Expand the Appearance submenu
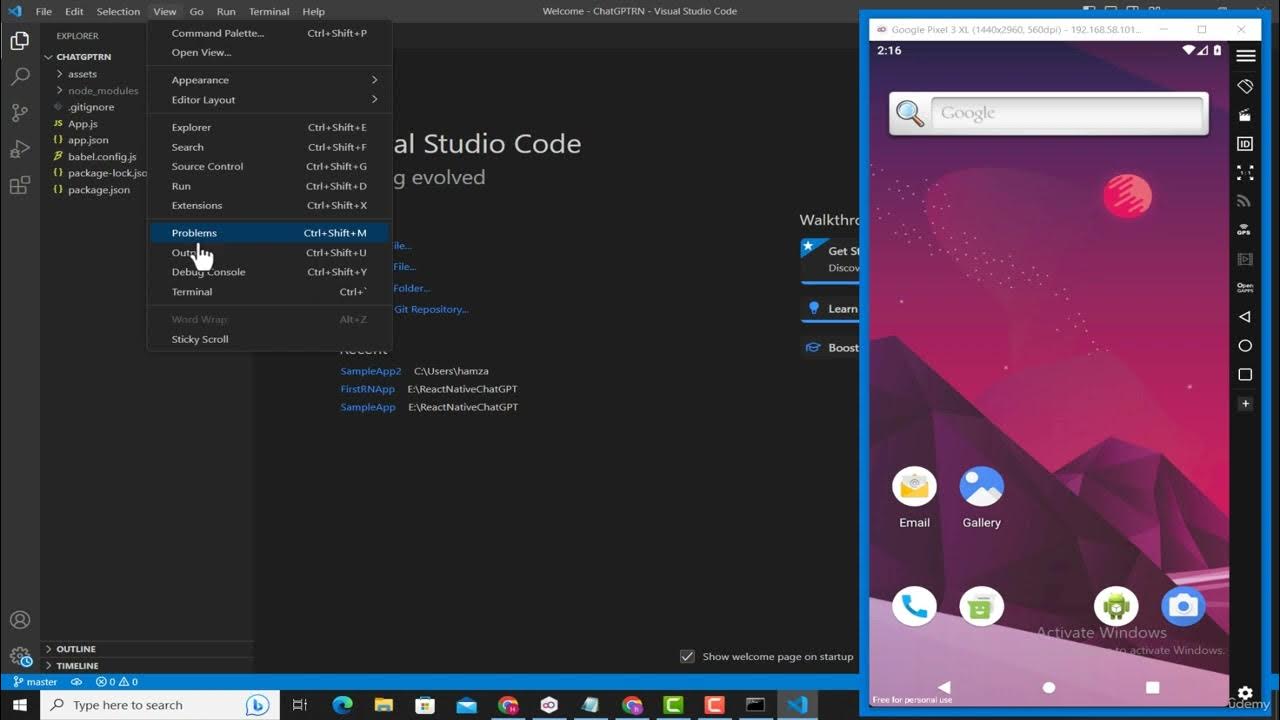The image size is (1280, 720). [270, 80]
